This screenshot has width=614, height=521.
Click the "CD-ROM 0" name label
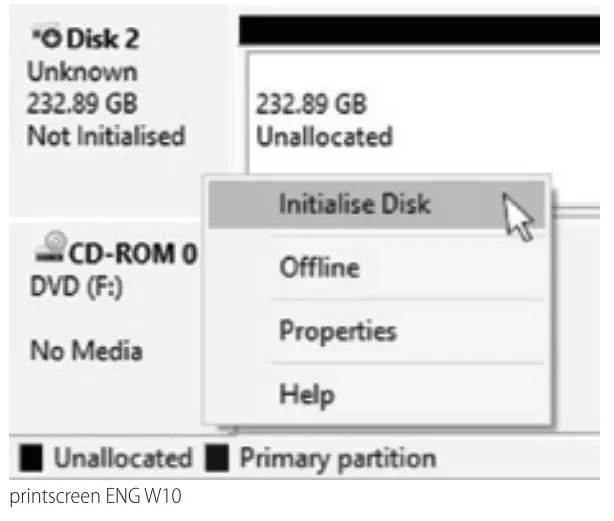pos(130,254)
